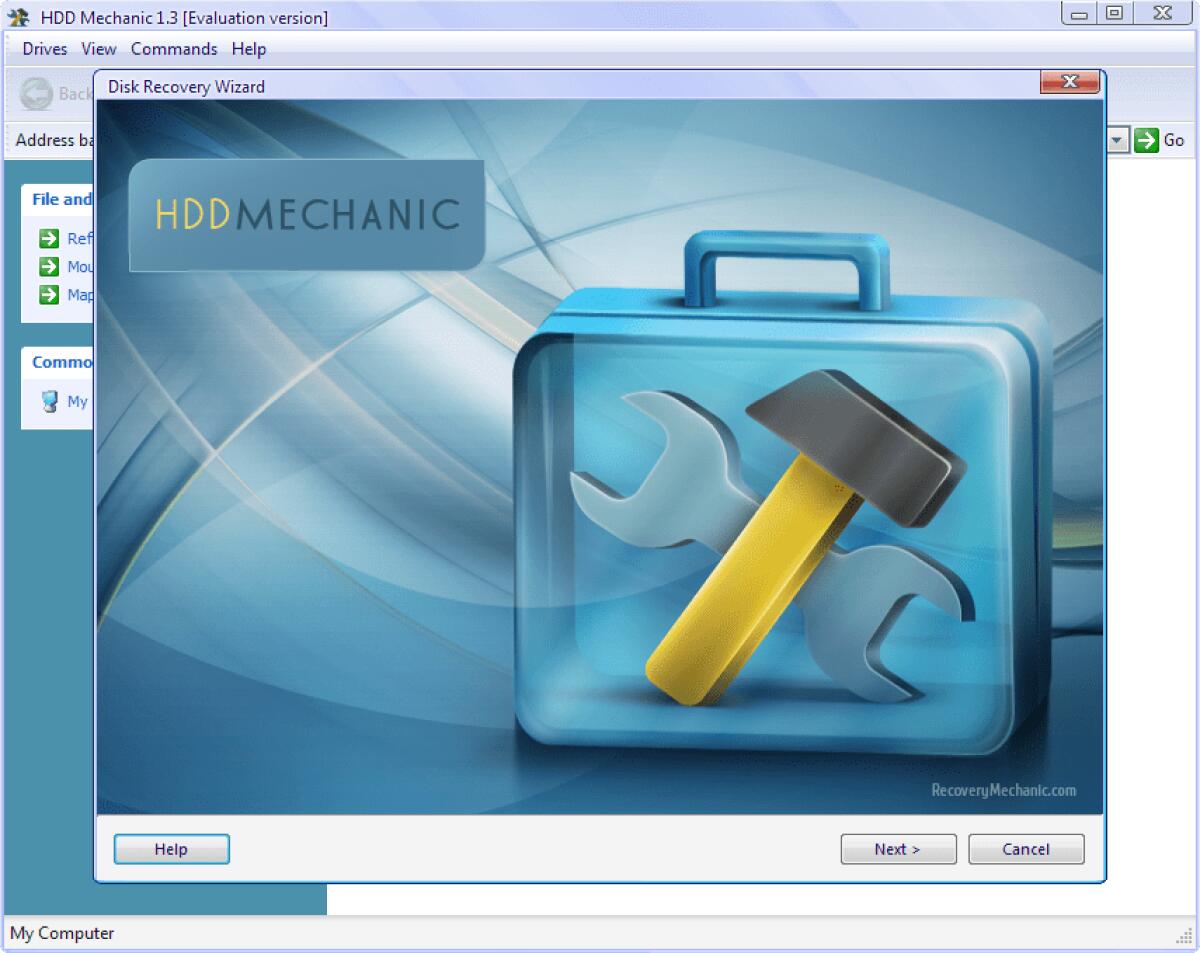1200x953 pixels.
Task: Open the address bar dropdown arrow
Action: [x=1116, y=140]
